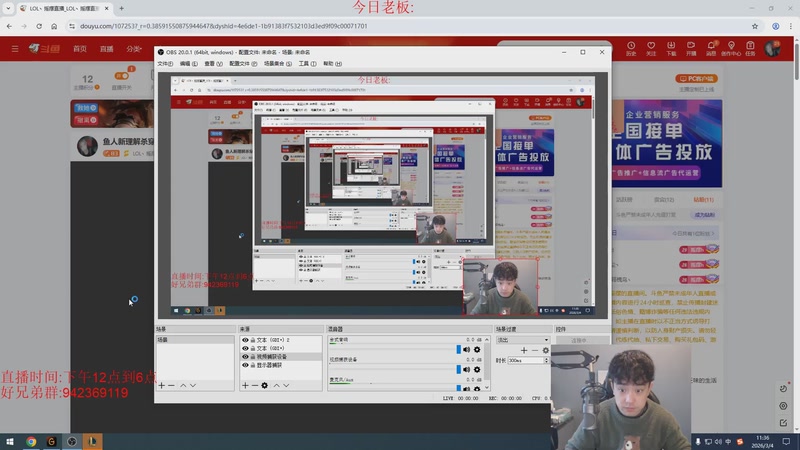Click the taskbar volume icon
This screenshot has width=800, height=450.
pos(718,441)
